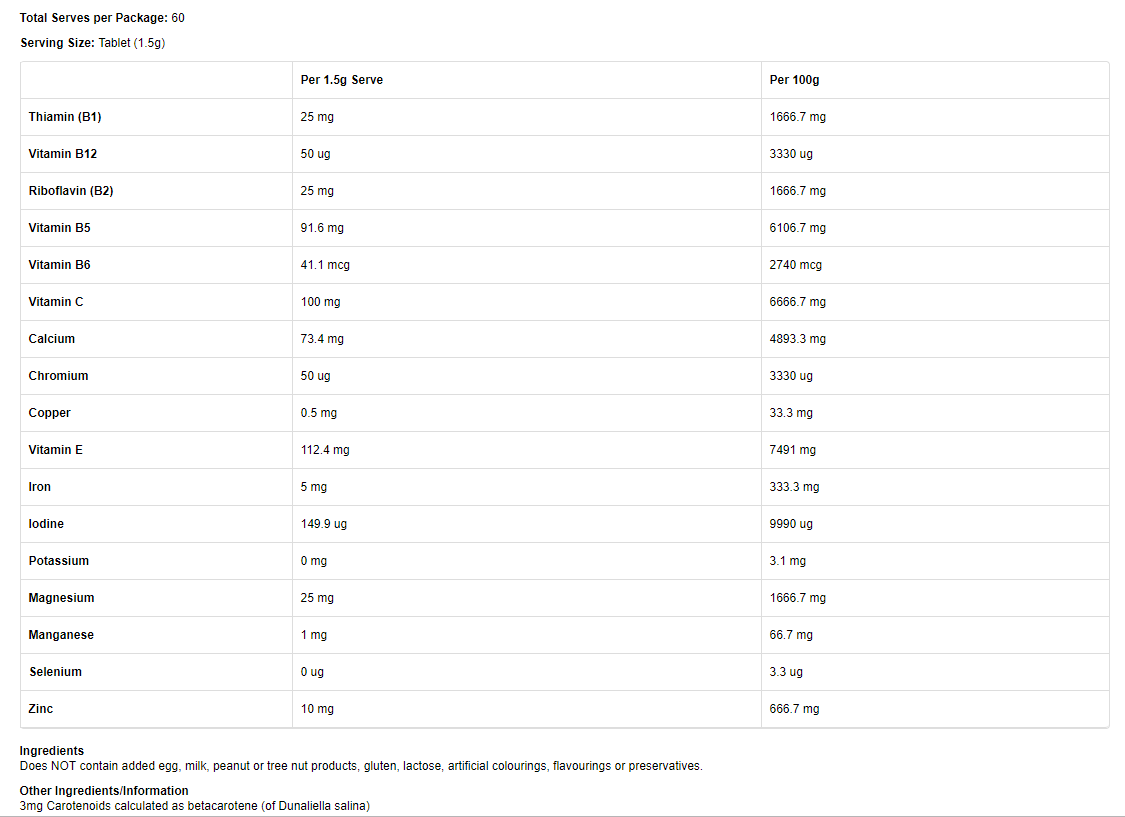Click the 'Per 1.5g Serve' column header
This screenshot has width=1125, height=817.
342,80
